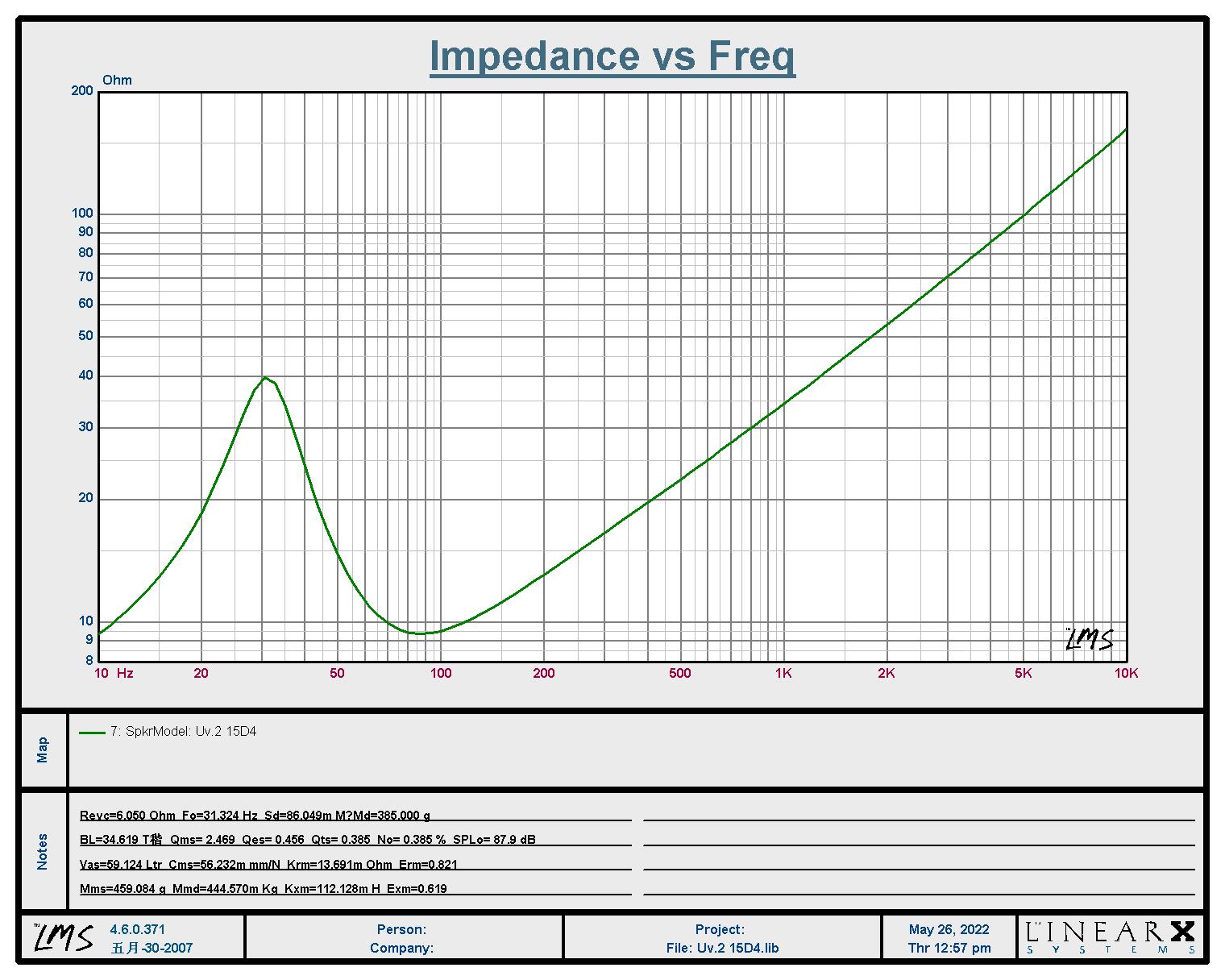The image size is (1225, 980).
Task: Click notes line starting with Vas=59.124 Ltr
Action: [268, 865]
